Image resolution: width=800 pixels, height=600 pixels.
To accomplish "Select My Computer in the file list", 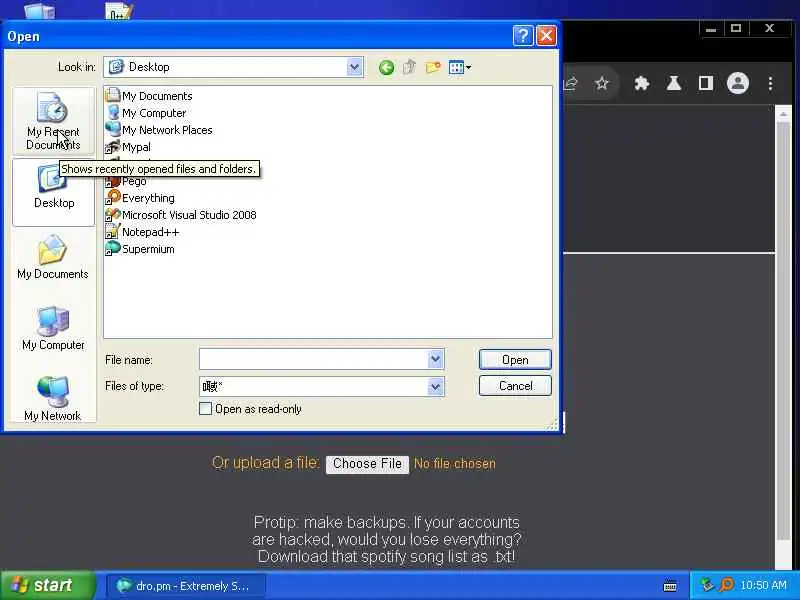I will (x=146, y=113).
